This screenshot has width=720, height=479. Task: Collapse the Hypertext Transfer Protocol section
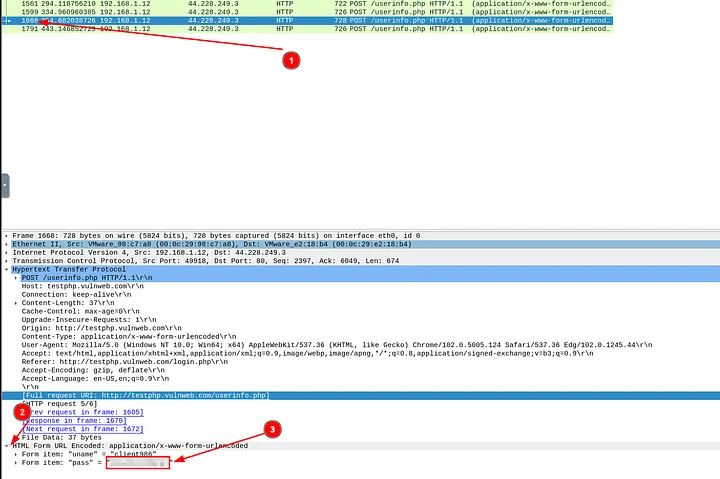(x=6, y=270)
